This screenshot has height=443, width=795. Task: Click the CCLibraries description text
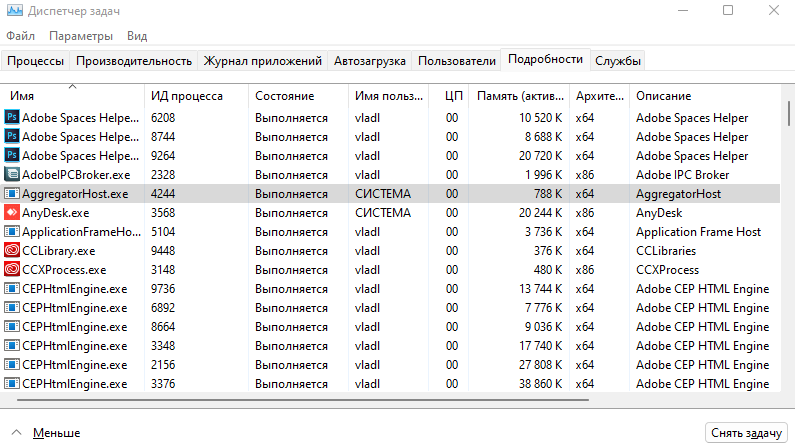pos(666,251)
